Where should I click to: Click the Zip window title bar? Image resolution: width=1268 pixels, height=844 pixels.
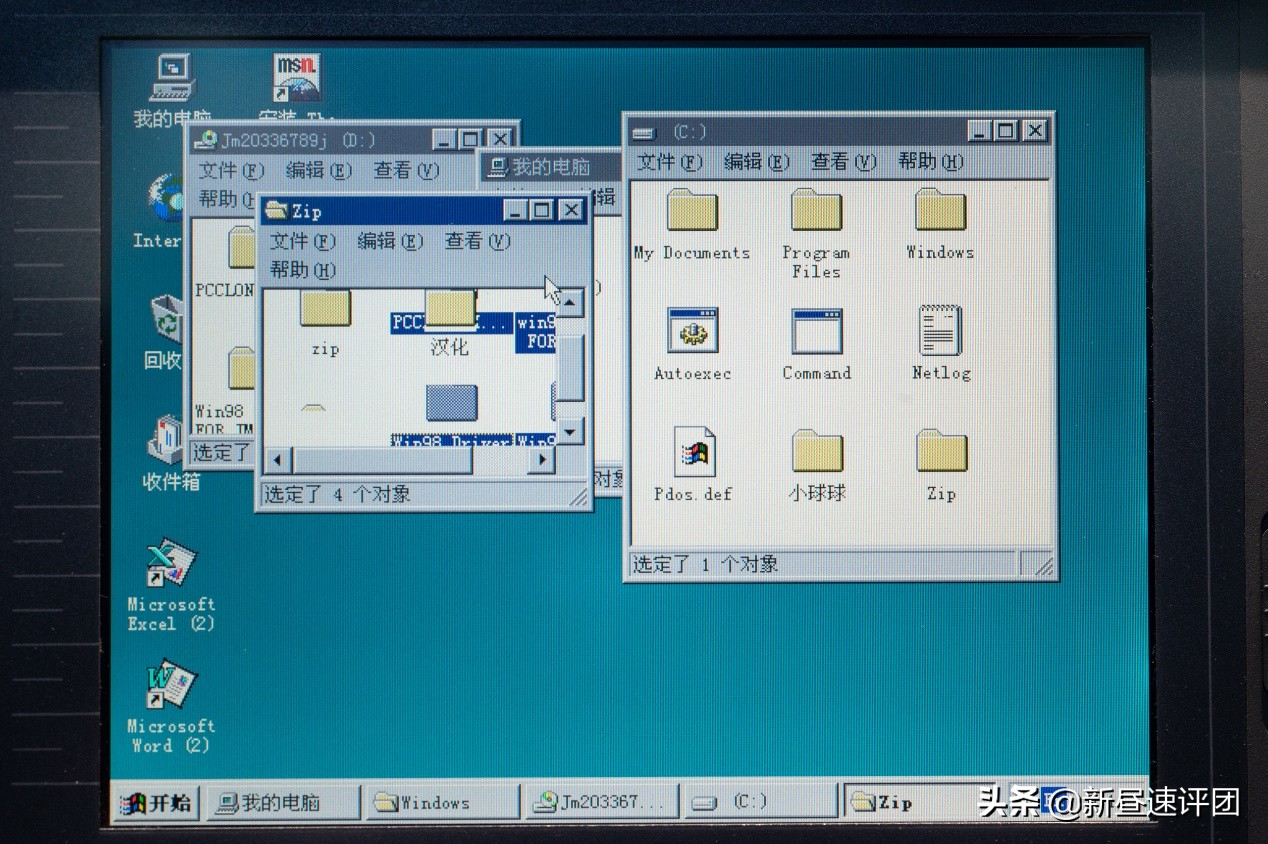tap(423, 211)
